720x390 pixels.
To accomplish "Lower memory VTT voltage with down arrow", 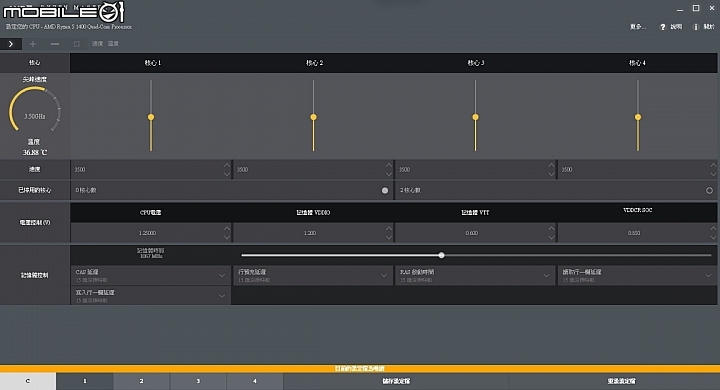I will point(551,237).
